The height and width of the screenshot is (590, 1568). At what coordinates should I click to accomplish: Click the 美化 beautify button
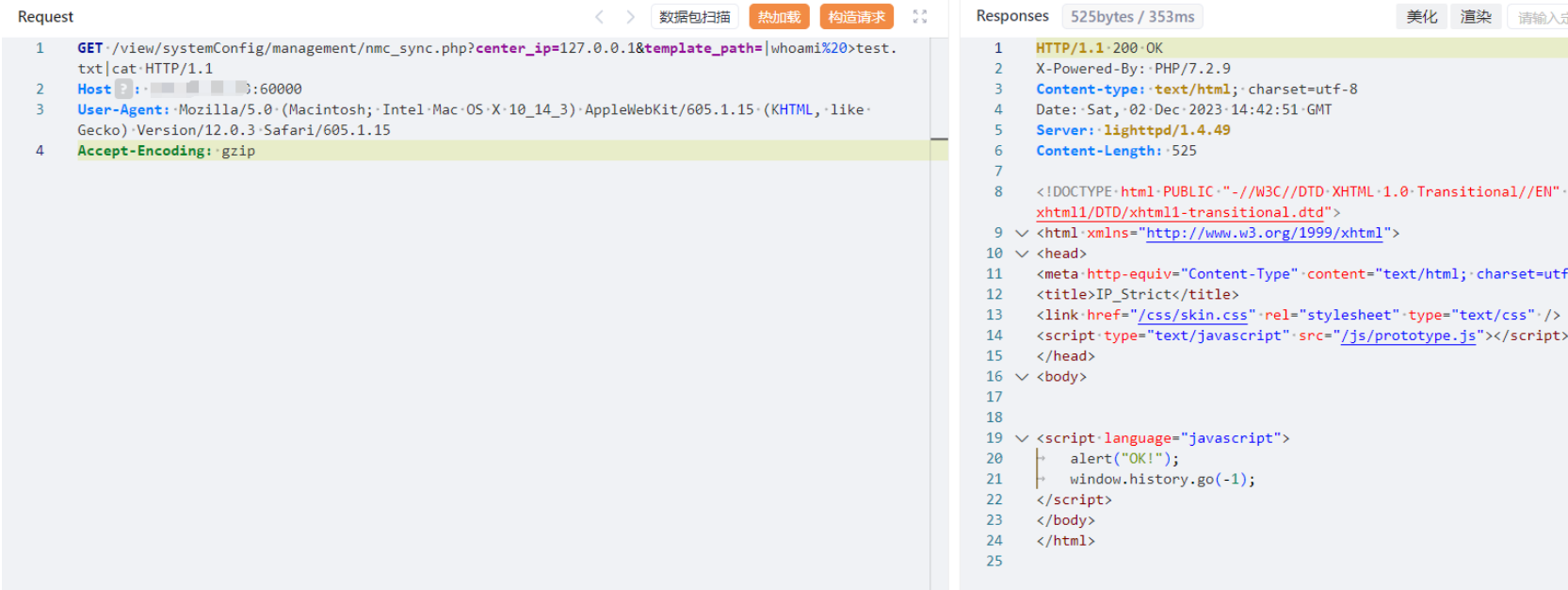1422,17
